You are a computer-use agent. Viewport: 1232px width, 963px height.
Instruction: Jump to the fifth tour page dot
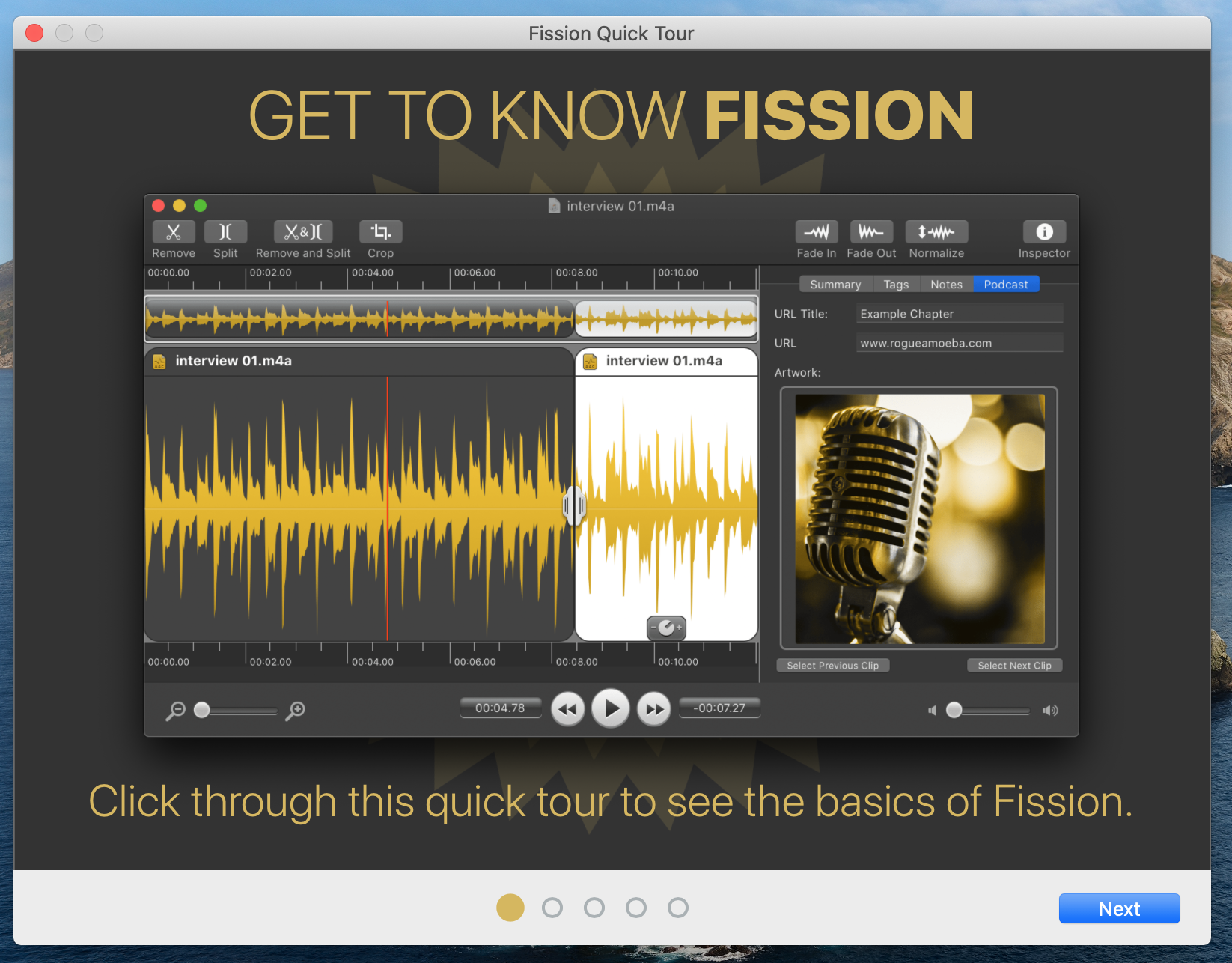pyautogui.click(x=678, y=908)
